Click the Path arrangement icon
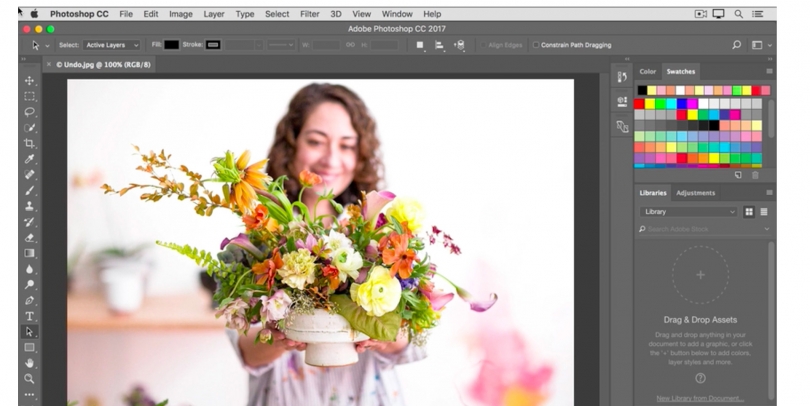Screen dimensions: 810x406 coord(459,45)
